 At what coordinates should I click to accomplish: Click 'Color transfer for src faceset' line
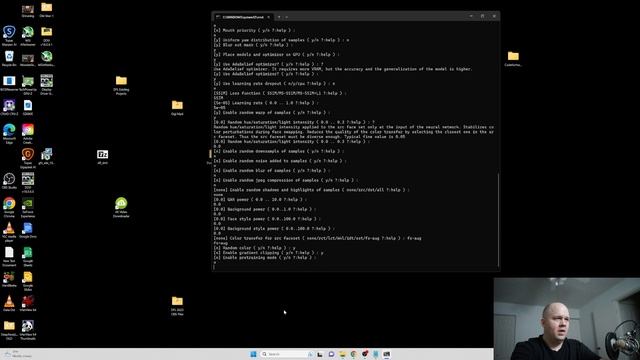tap(317, 238)
